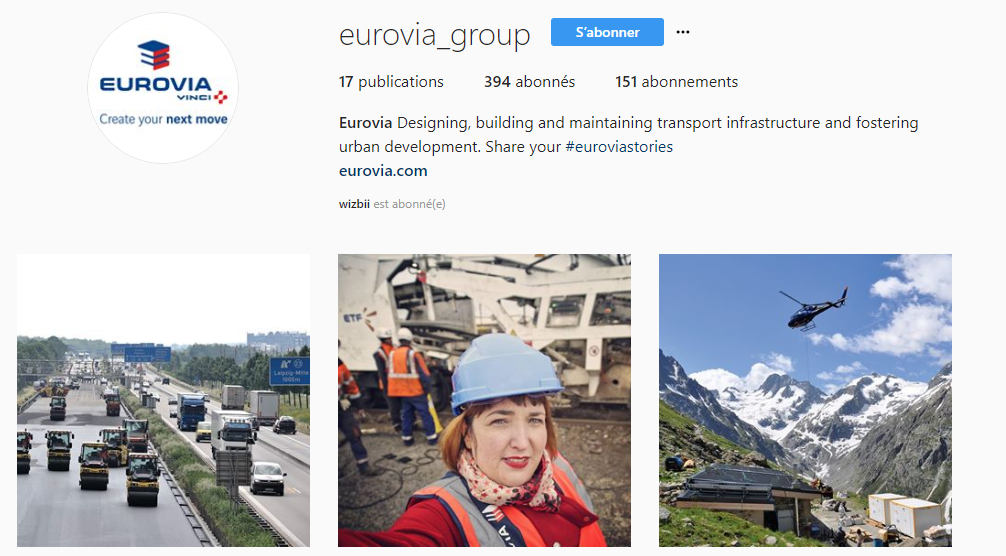The height and width of the screenshot is (556, 1006).
Task: Open the woman in blue helmet selfie post
Action: click(x=484, y=400)
